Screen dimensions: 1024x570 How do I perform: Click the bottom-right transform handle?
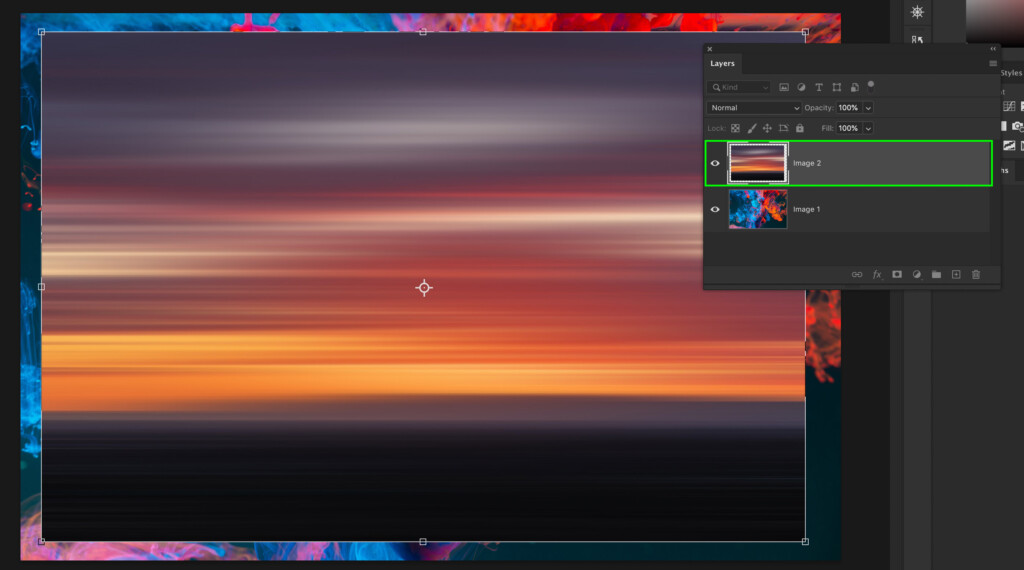(x=805, y=541)
